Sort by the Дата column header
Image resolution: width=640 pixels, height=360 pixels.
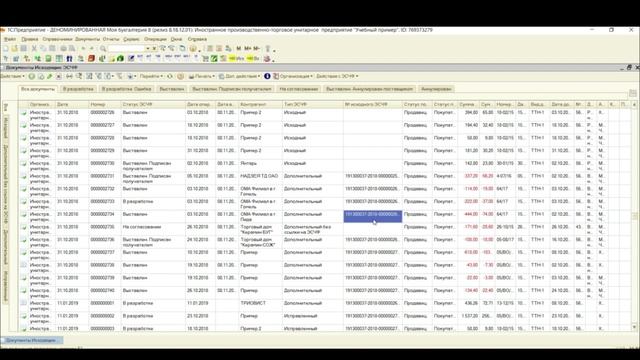click(72, 104)
